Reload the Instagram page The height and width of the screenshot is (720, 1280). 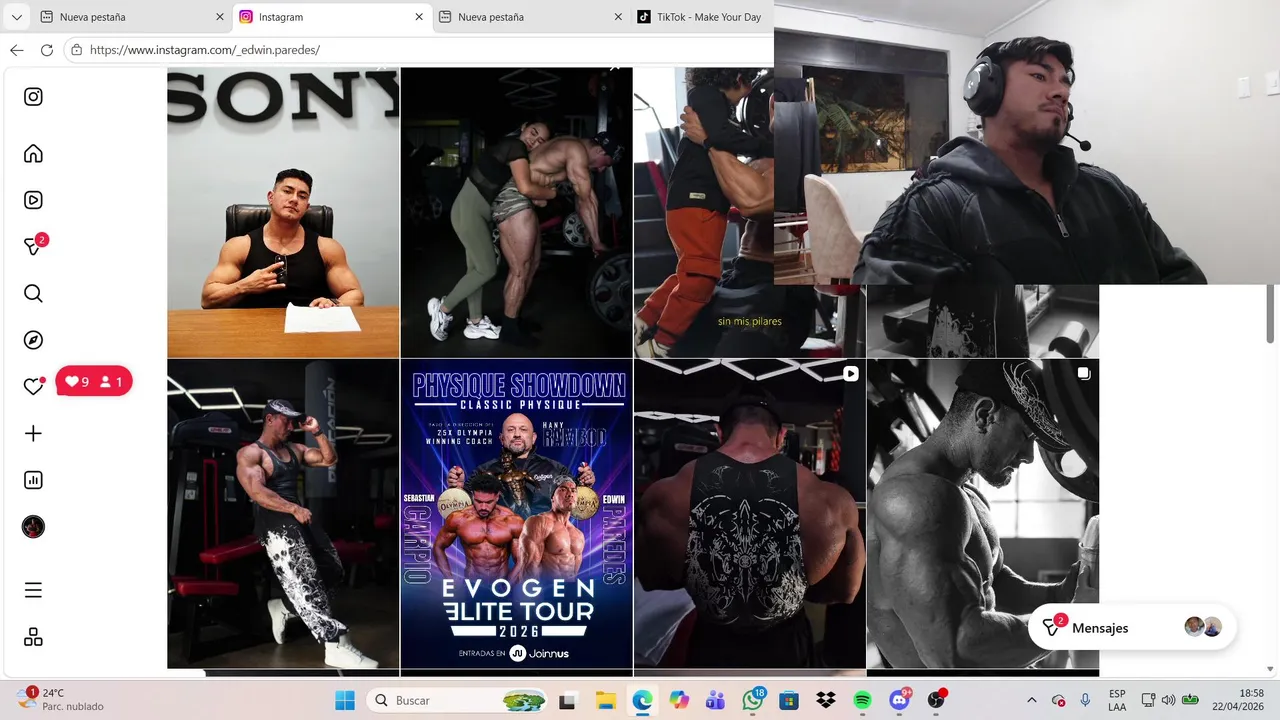[47, 50]
